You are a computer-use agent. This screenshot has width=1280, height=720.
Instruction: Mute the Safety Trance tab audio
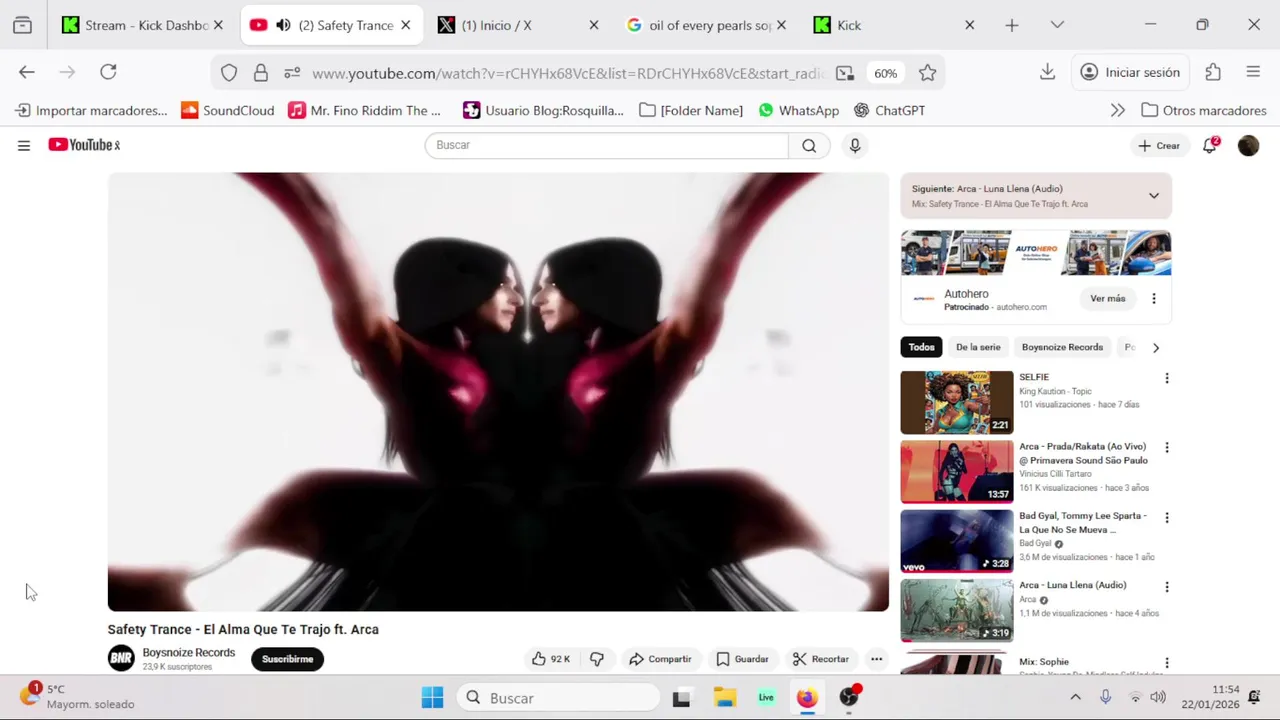(283, 25)
